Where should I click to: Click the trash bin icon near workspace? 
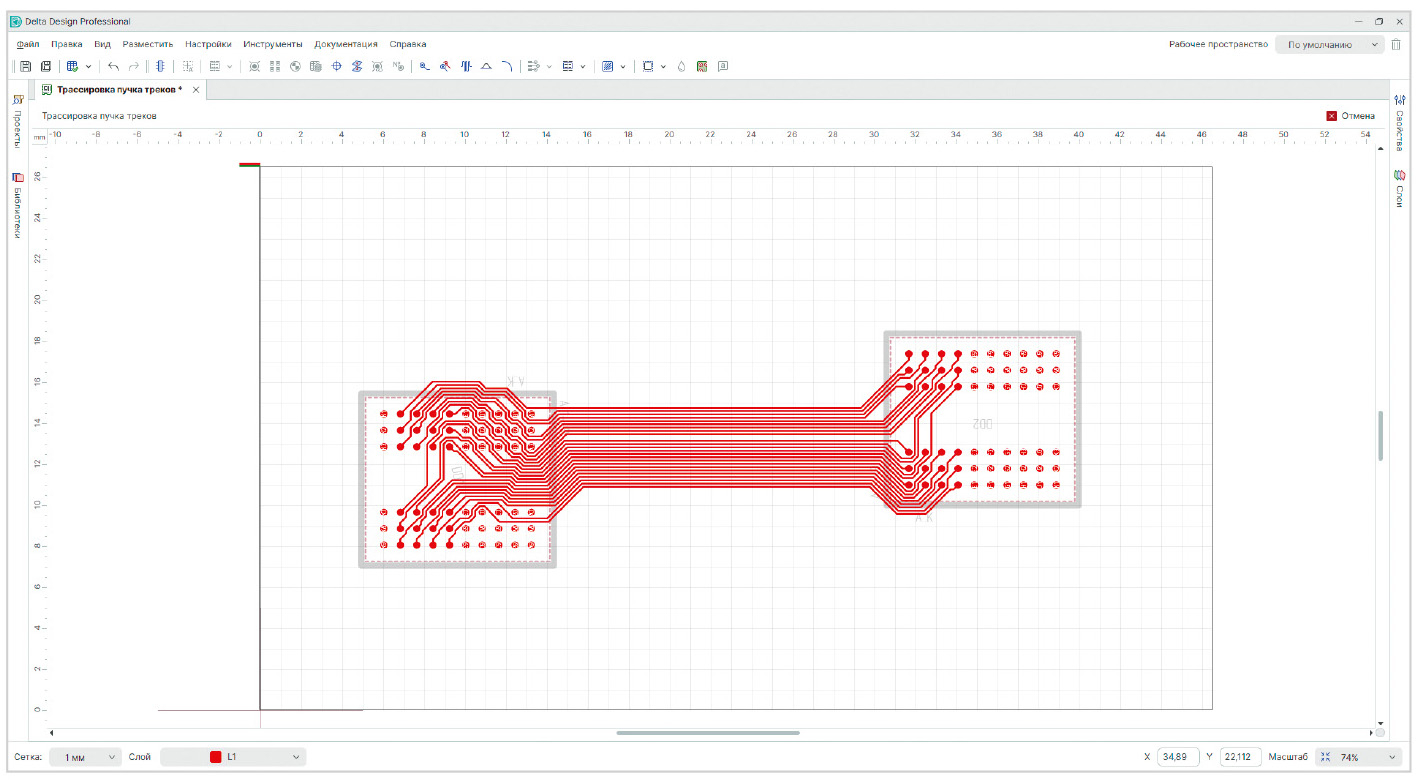[x=1396, y=45]
